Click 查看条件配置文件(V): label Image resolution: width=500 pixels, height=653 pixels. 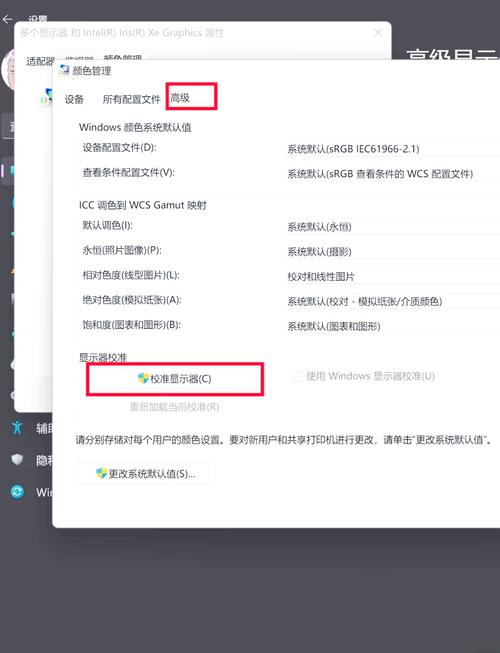pyautogui.click(x=128, y=172)
